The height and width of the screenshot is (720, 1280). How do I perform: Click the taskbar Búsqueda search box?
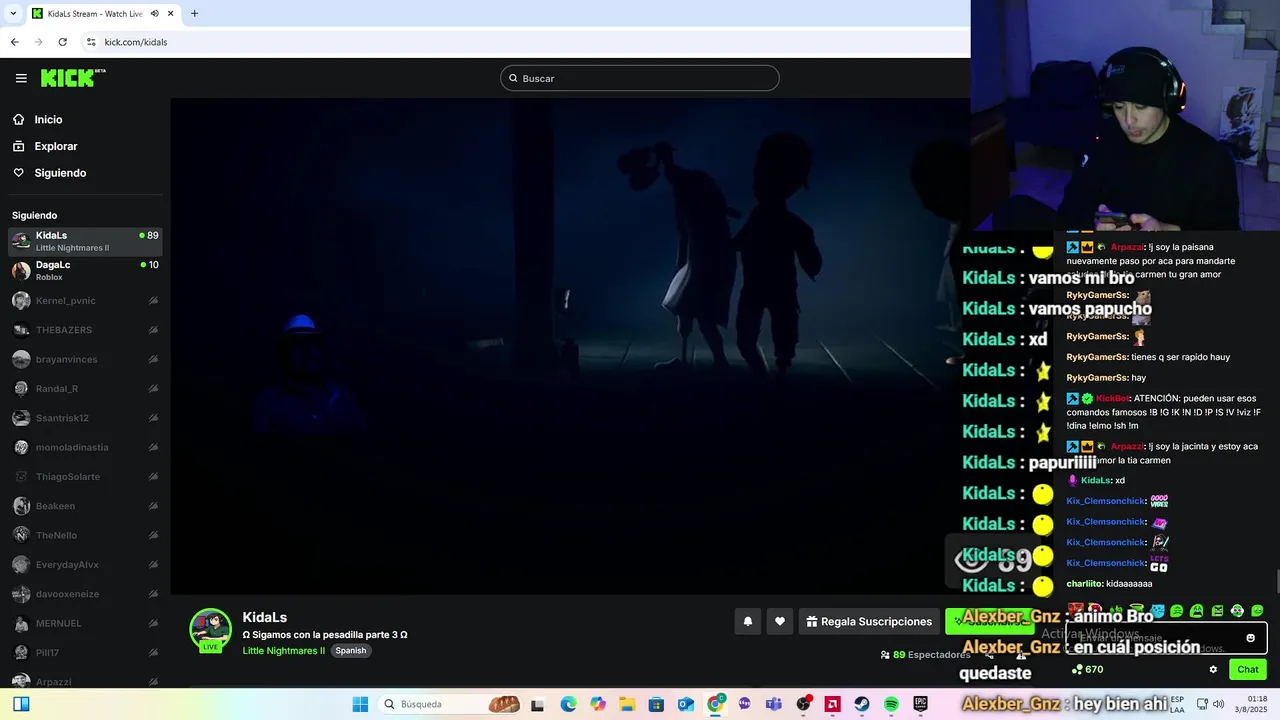click(450, 704)
